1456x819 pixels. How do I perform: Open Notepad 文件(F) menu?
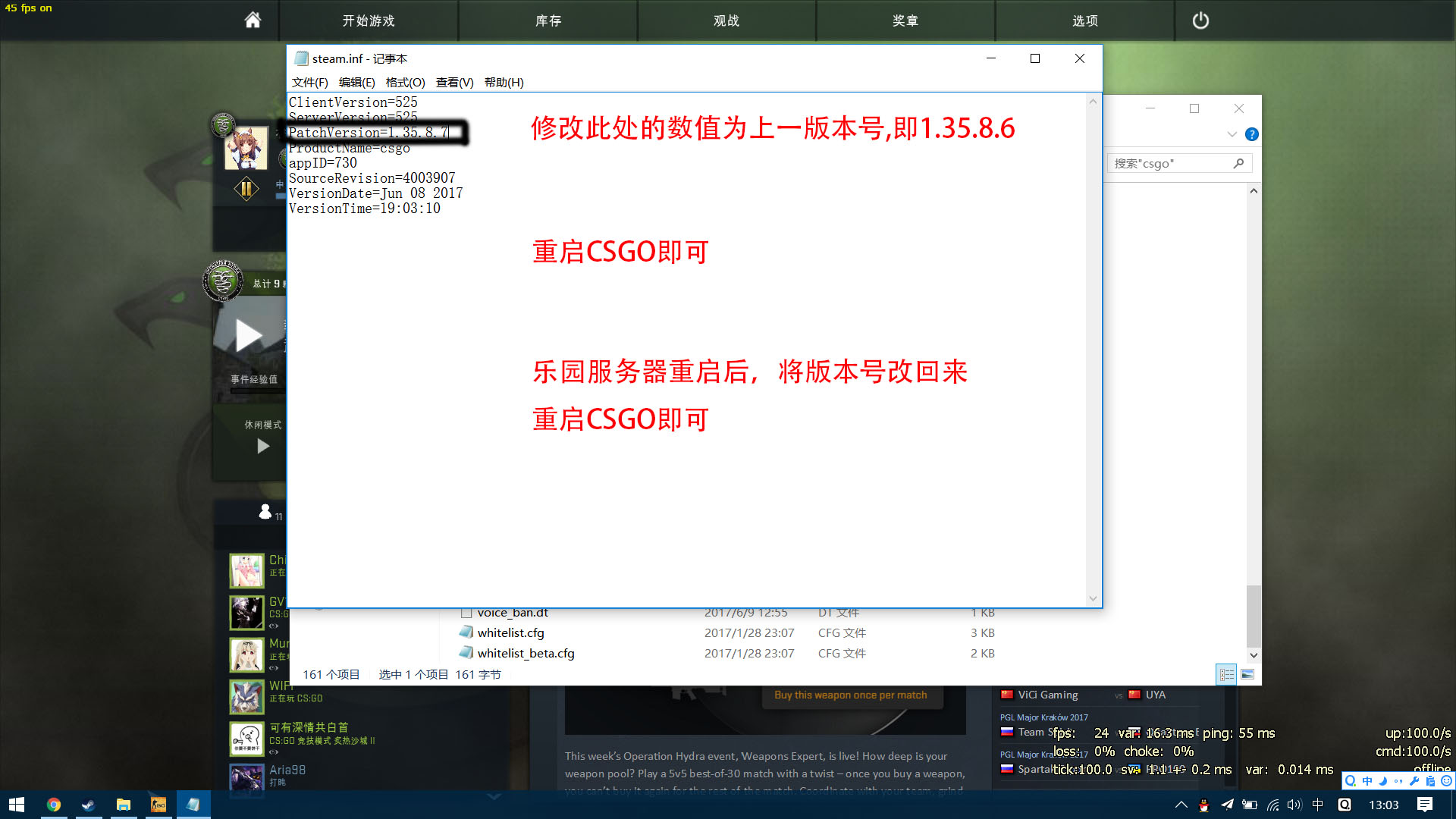(309, 82)
